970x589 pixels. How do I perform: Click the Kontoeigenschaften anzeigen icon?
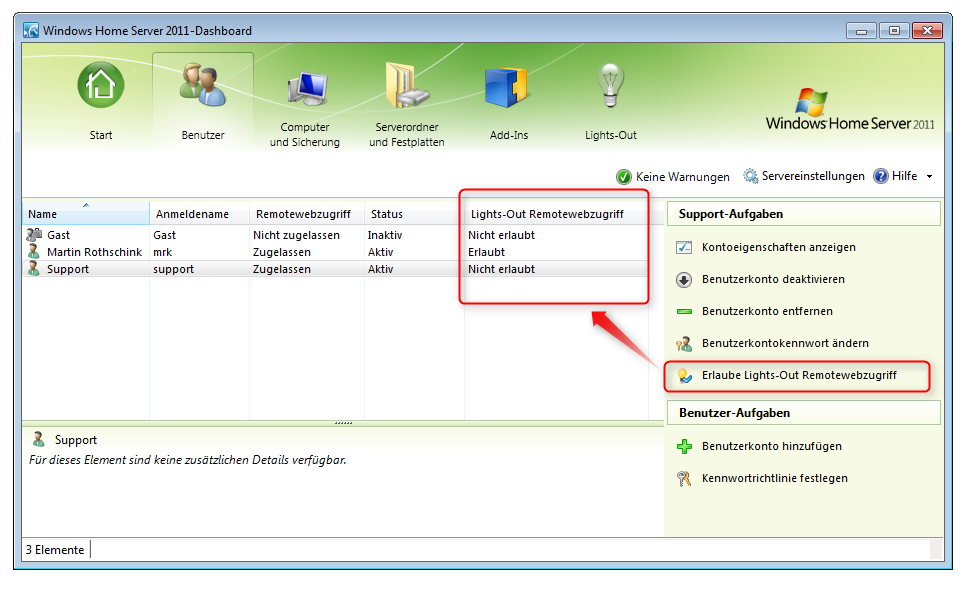[684, 247]
